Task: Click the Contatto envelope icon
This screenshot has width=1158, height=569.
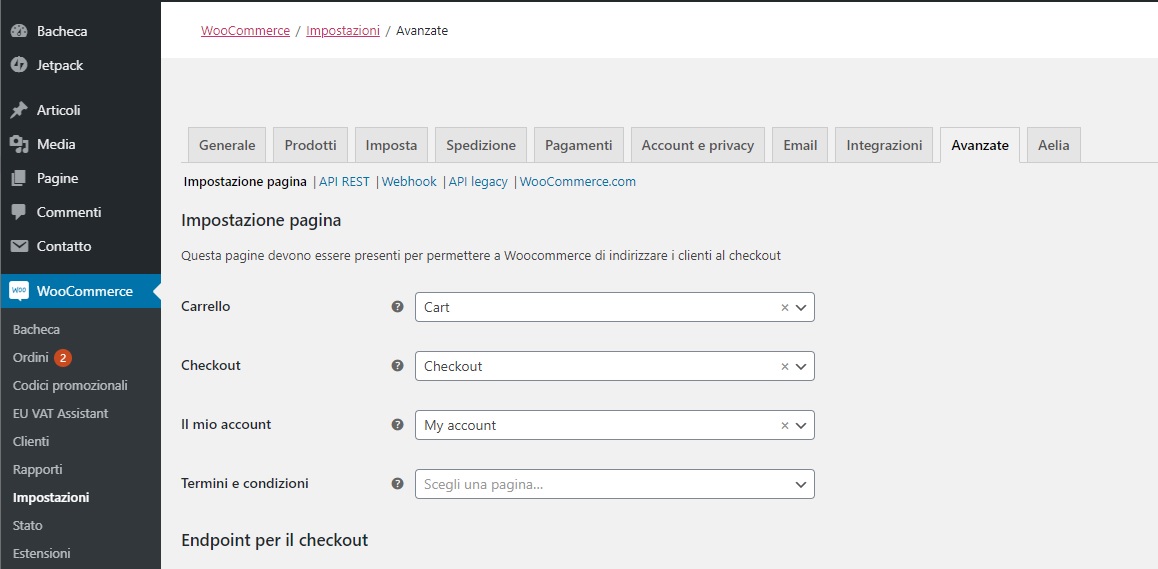Action: point(19,246)
